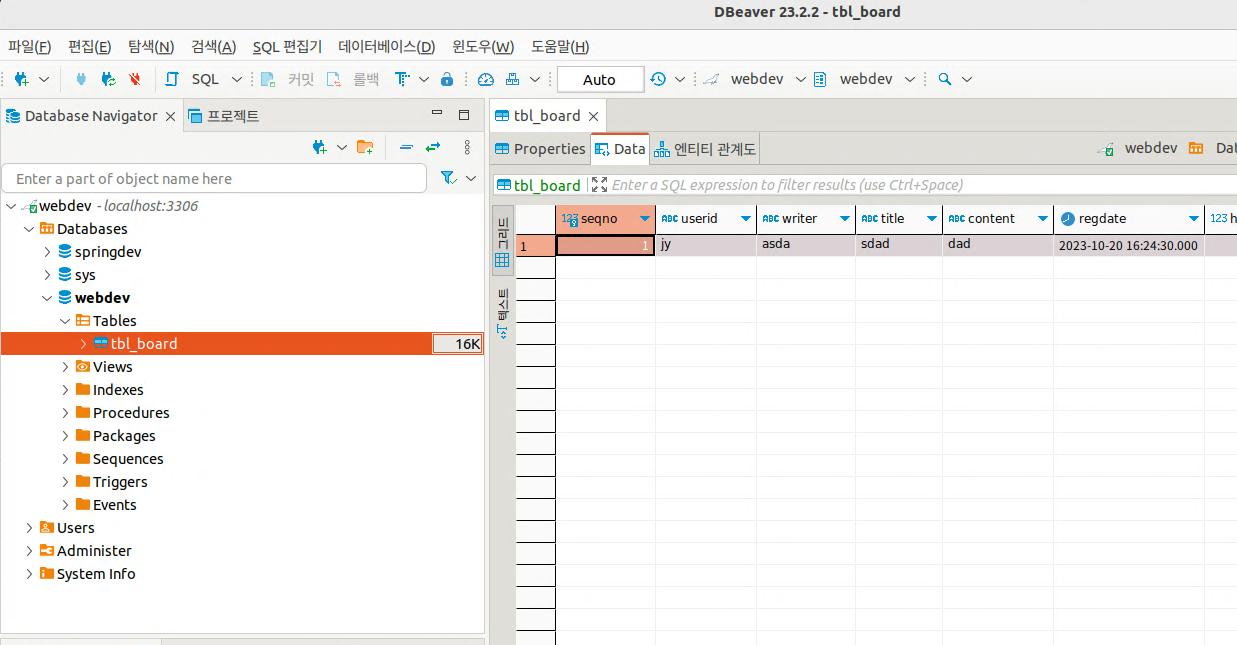Switch to 그리드 view side tab
Image resolution: width=1237 pixels, height=645 pixels.
click(503, 240)
